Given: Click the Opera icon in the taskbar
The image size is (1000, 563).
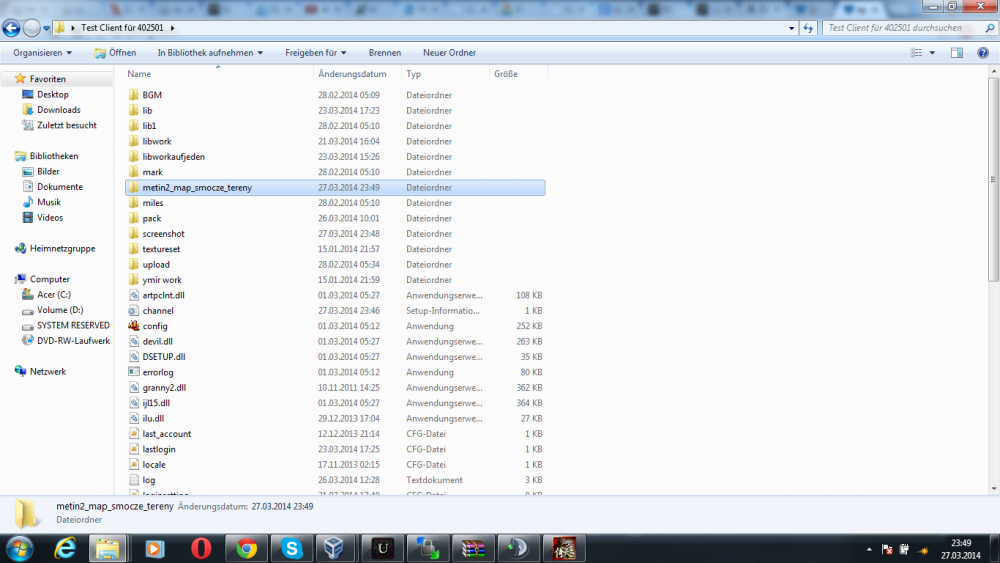Looking at the screenshot, I should click(201, 548).
